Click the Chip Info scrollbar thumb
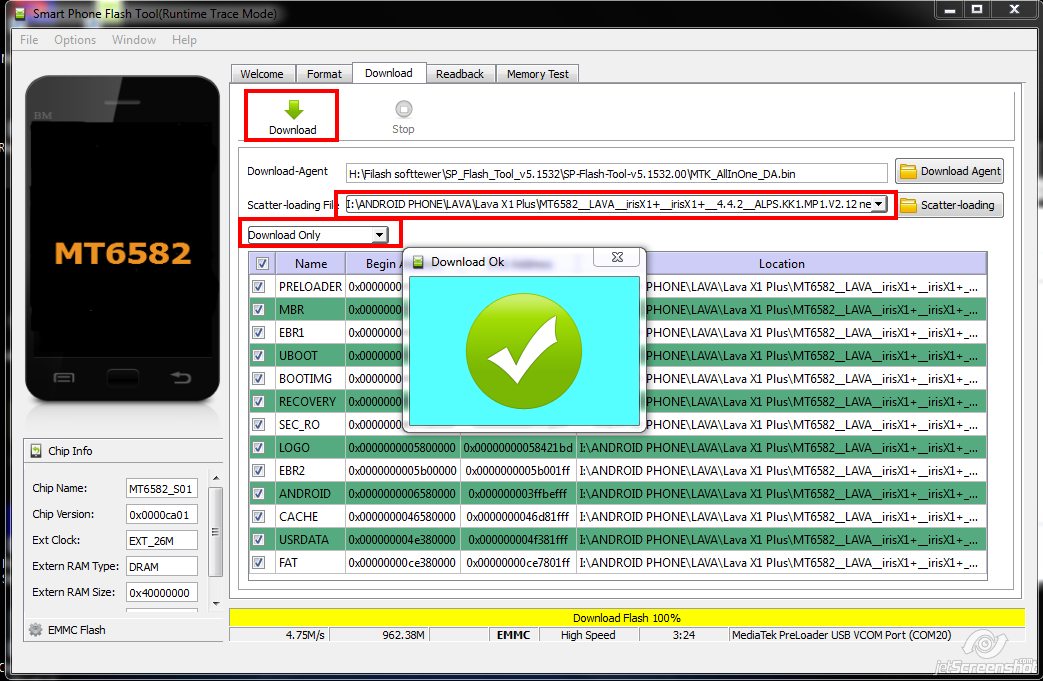This screenshot has height=681, width=1043. [x=216, y=531]
